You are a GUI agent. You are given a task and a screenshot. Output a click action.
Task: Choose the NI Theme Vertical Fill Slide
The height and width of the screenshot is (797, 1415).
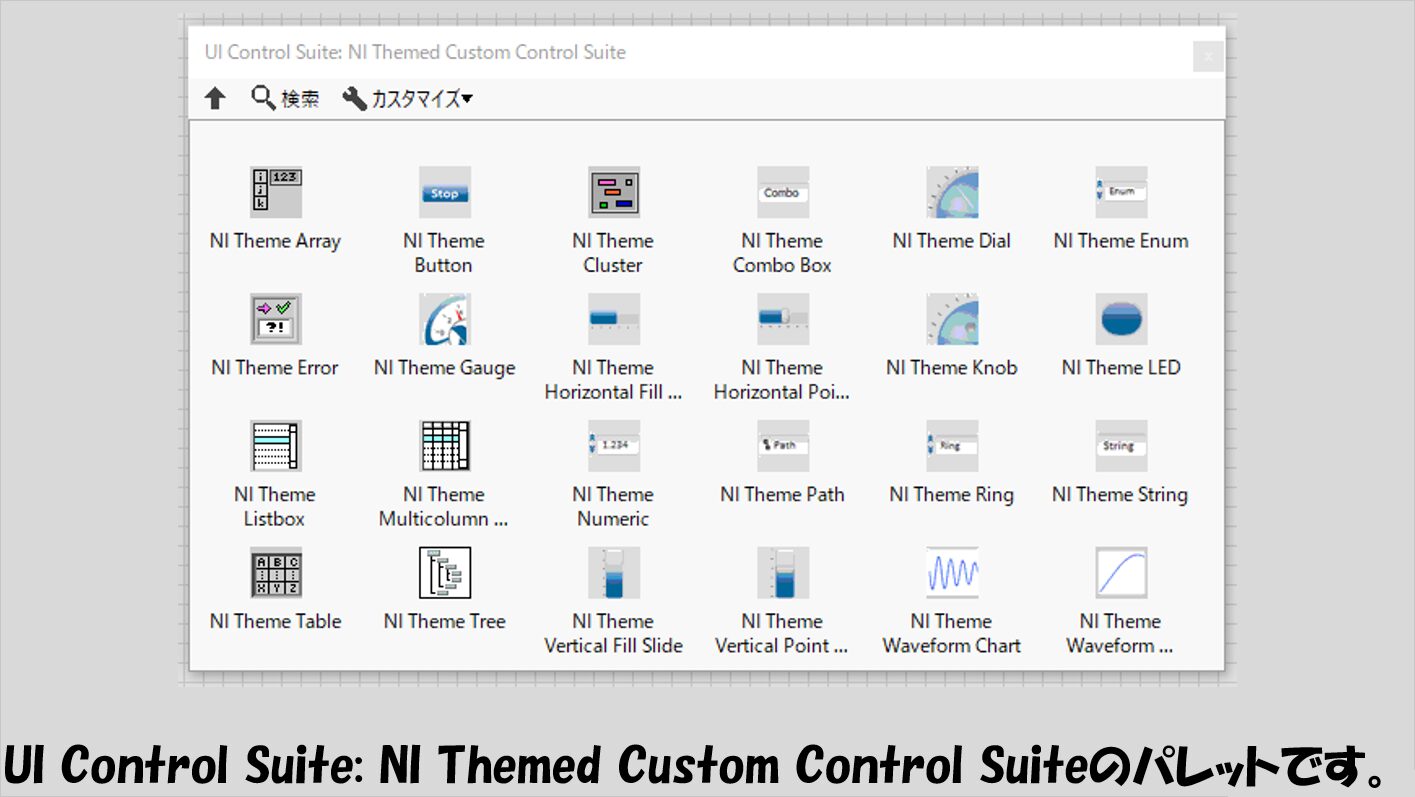613,573
